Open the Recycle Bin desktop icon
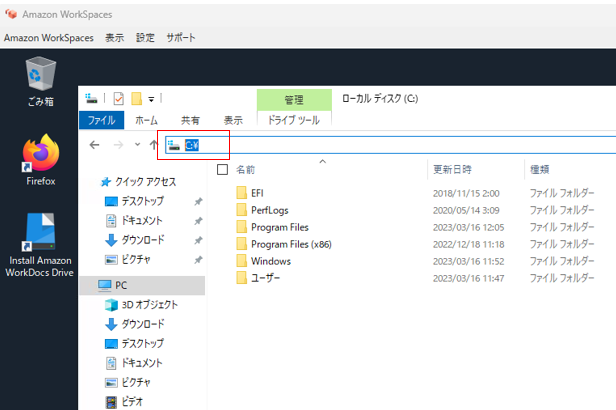Screen dimensions: 616x410 point(40,81)
